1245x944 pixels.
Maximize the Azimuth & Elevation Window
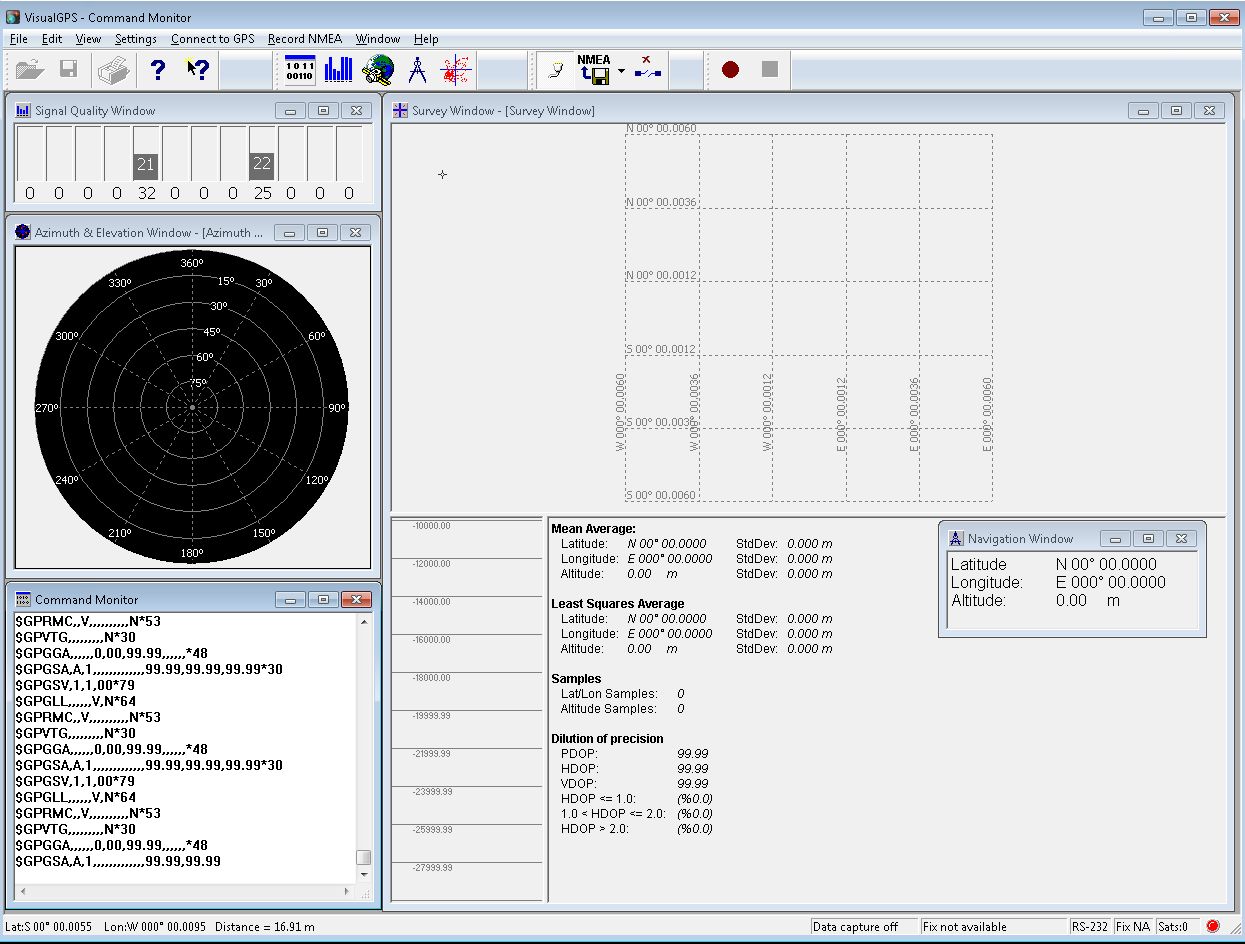point(322,233)
